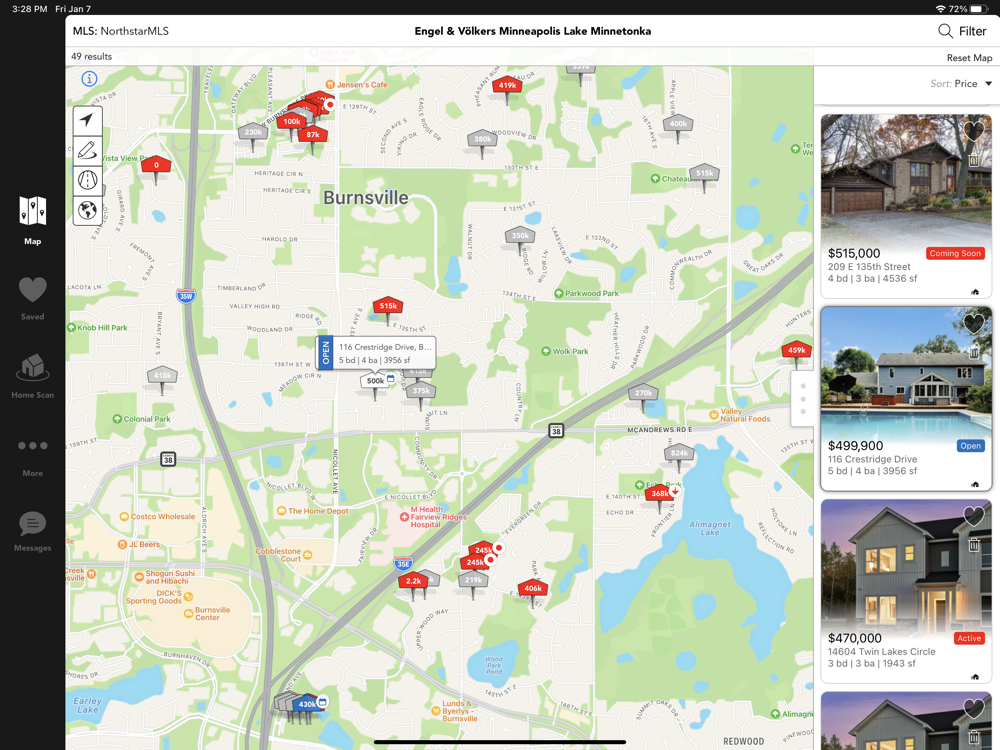Select the 219k gray map pin

point(473,580)
